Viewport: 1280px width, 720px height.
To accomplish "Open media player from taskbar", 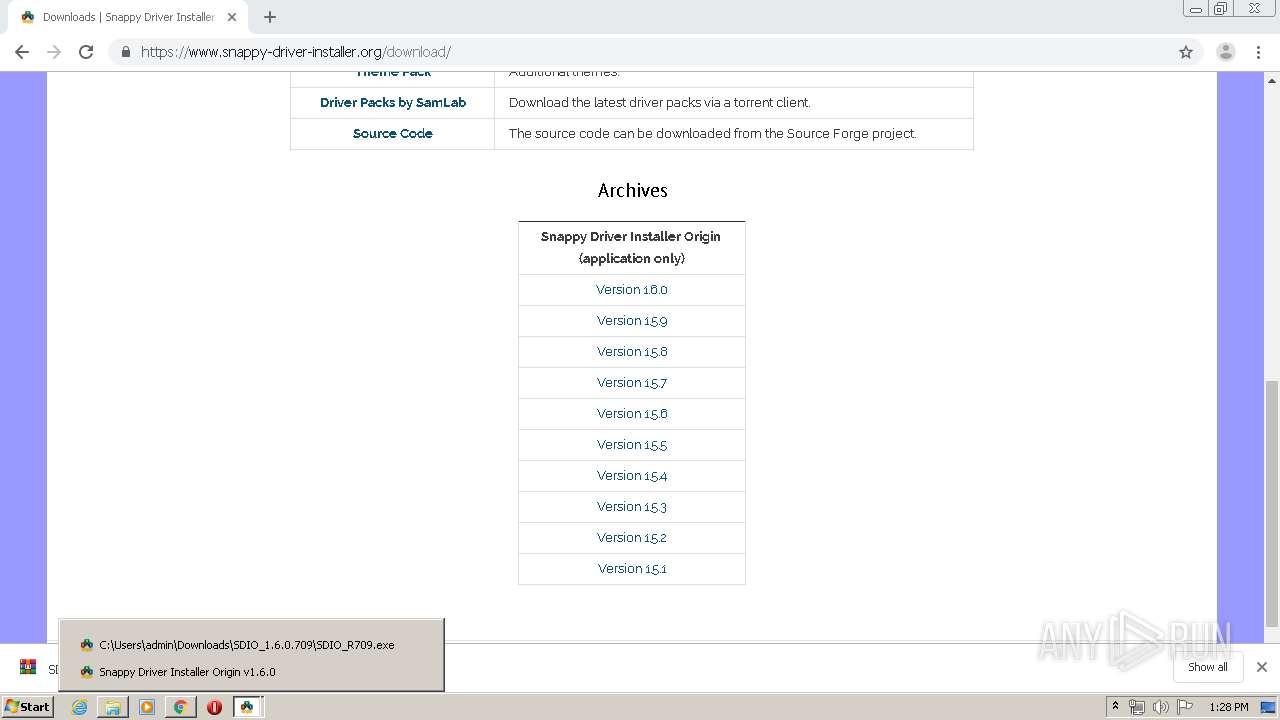I will click(147, 707).
